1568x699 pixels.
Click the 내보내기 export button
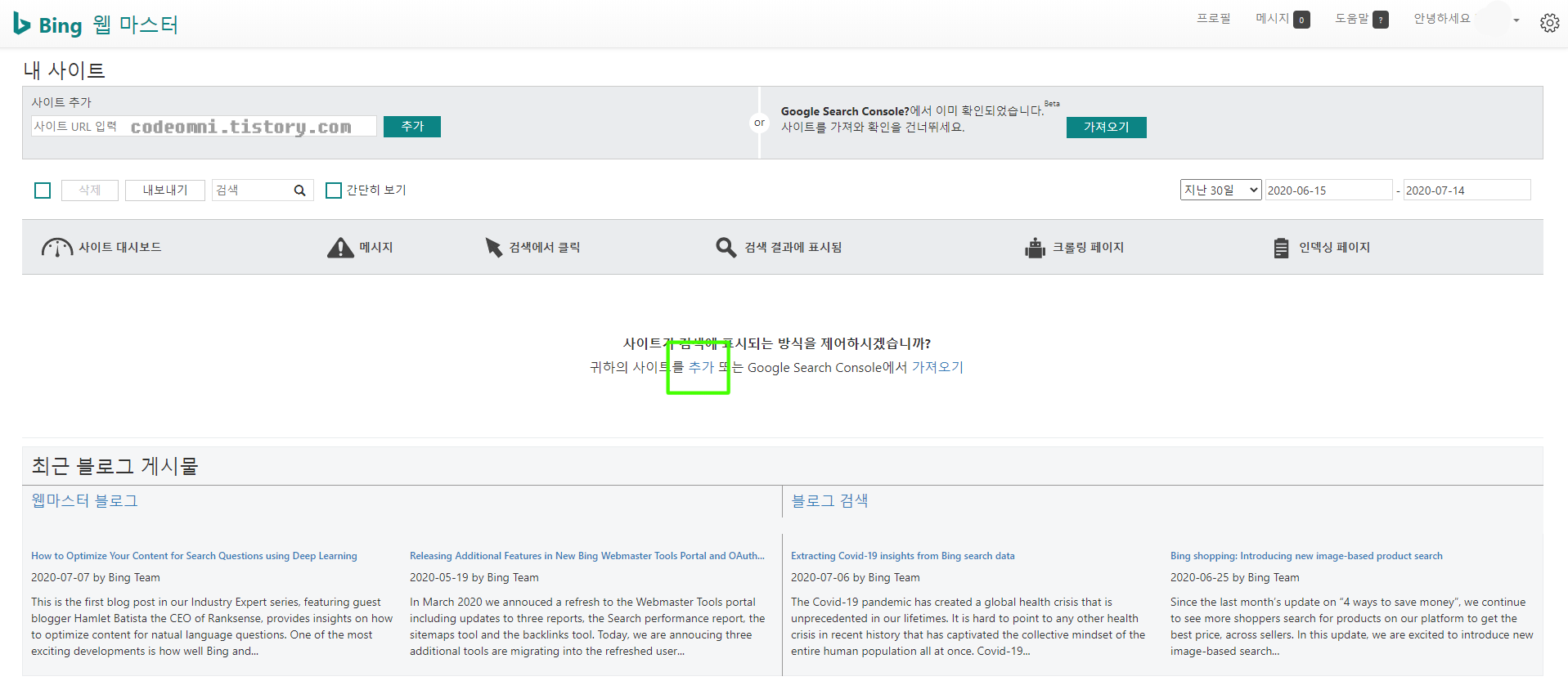point(166,190)
